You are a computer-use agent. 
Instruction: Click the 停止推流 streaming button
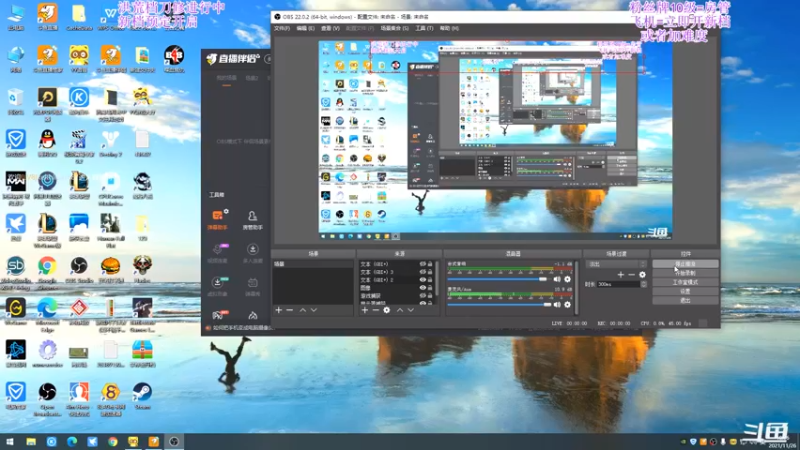685,264
